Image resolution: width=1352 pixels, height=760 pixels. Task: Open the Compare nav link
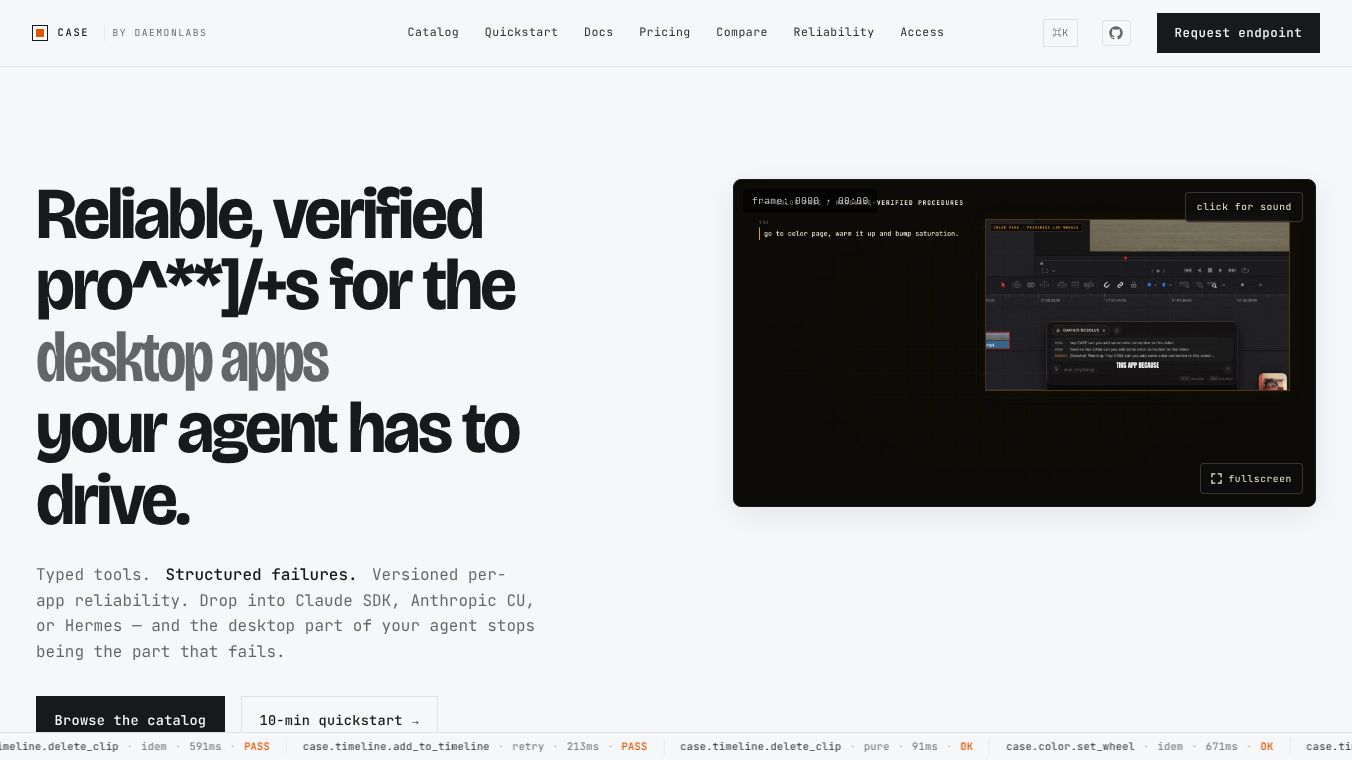pos(741,32)
